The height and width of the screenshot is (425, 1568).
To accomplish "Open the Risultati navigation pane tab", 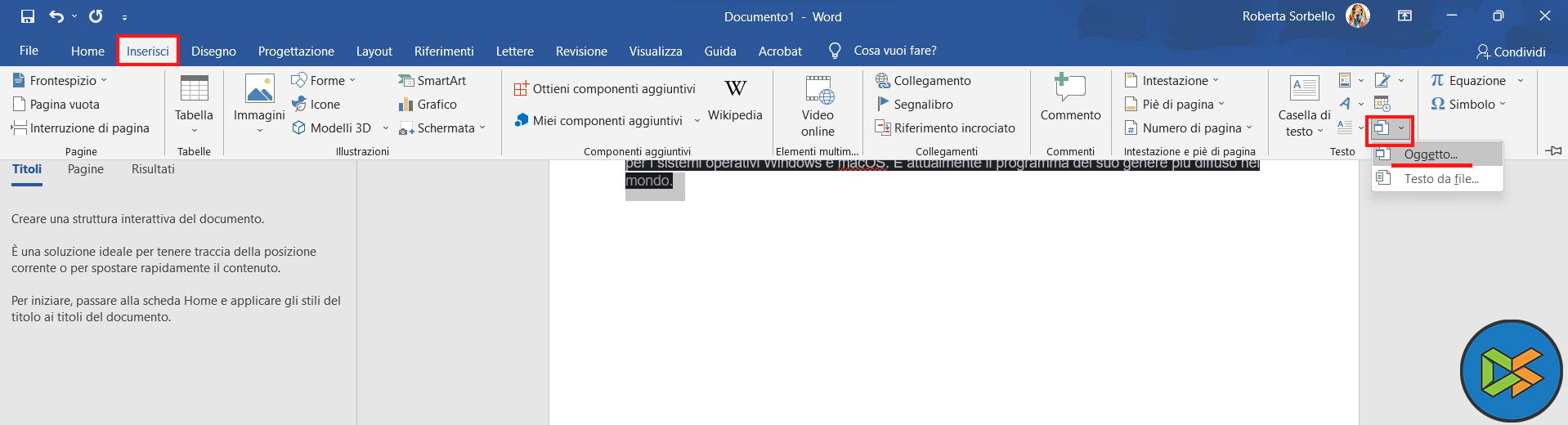I will (x=153, y=169).
